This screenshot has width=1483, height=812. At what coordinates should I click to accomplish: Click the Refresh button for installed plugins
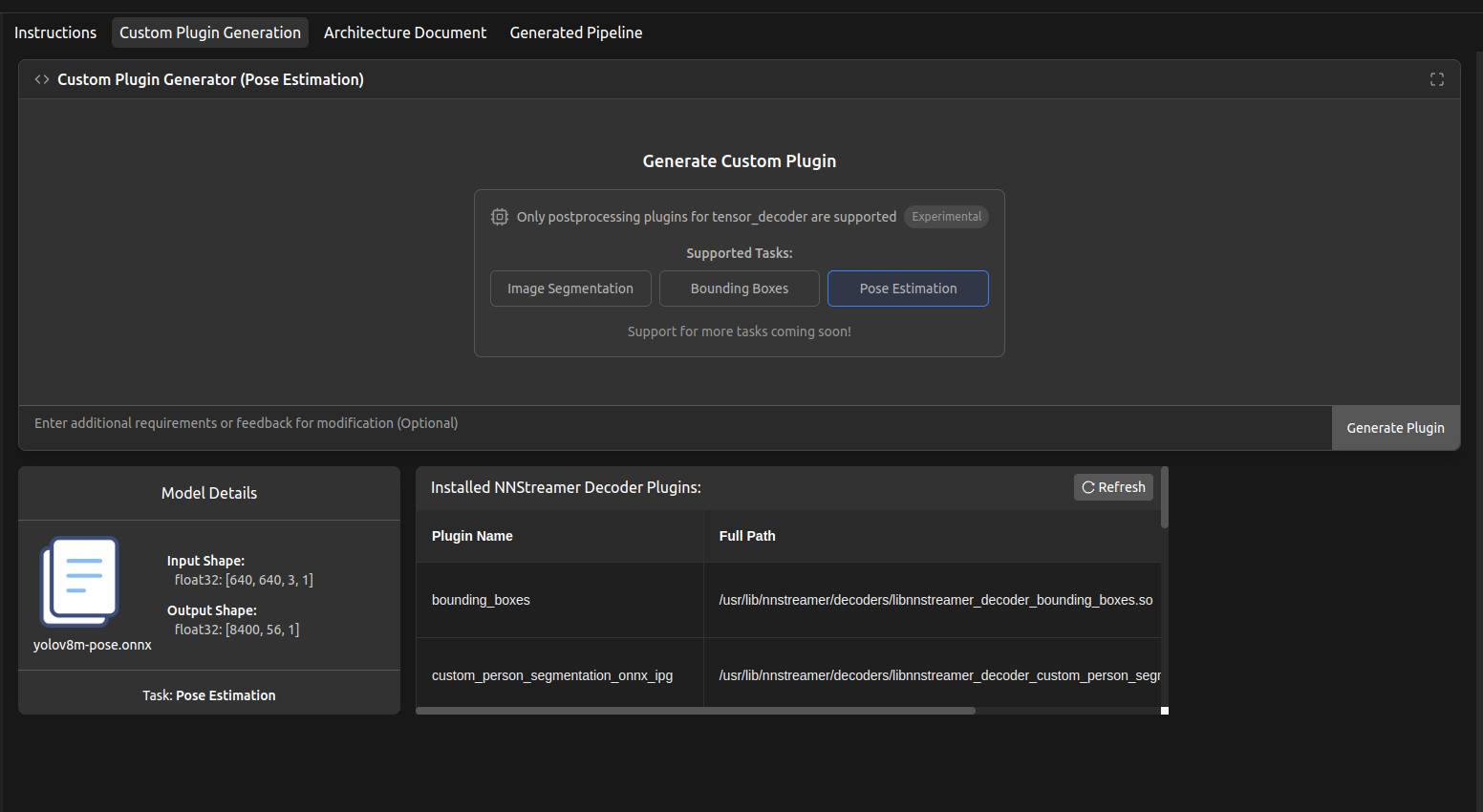pyautogui.click(x=1113, y=487)
